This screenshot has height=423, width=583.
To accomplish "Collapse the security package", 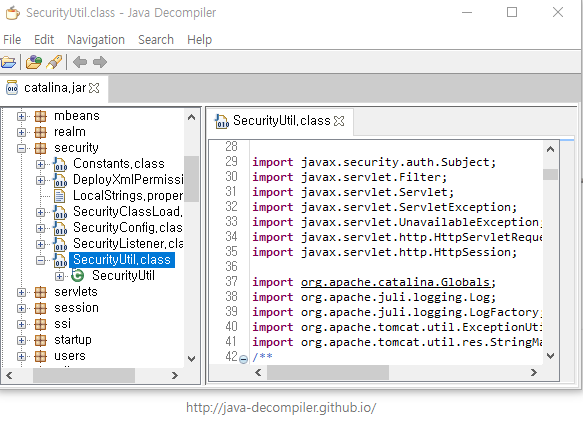I will pos(21,148).
